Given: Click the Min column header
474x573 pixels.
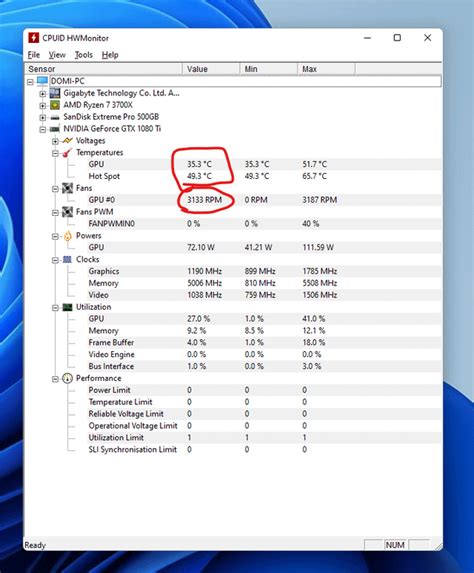Looking at the screenshot, I should click(x=269, y=69).
